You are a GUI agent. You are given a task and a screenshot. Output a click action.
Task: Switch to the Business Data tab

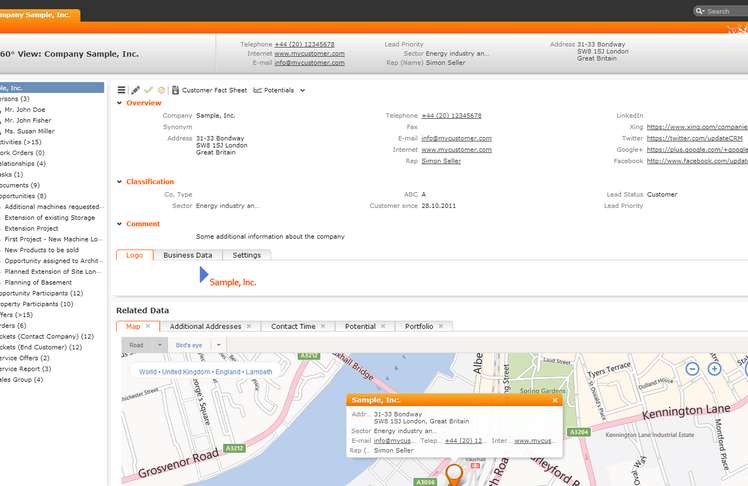point(188,255)
